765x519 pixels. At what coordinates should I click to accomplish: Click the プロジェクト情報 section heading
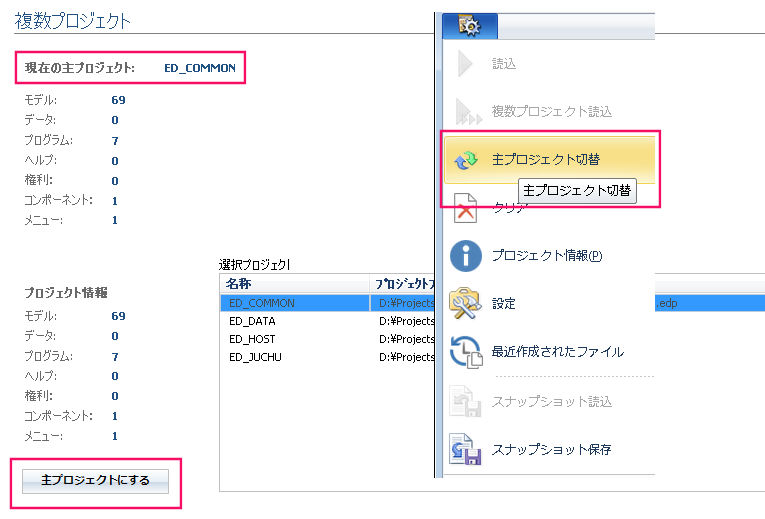(x=66, y=293)
